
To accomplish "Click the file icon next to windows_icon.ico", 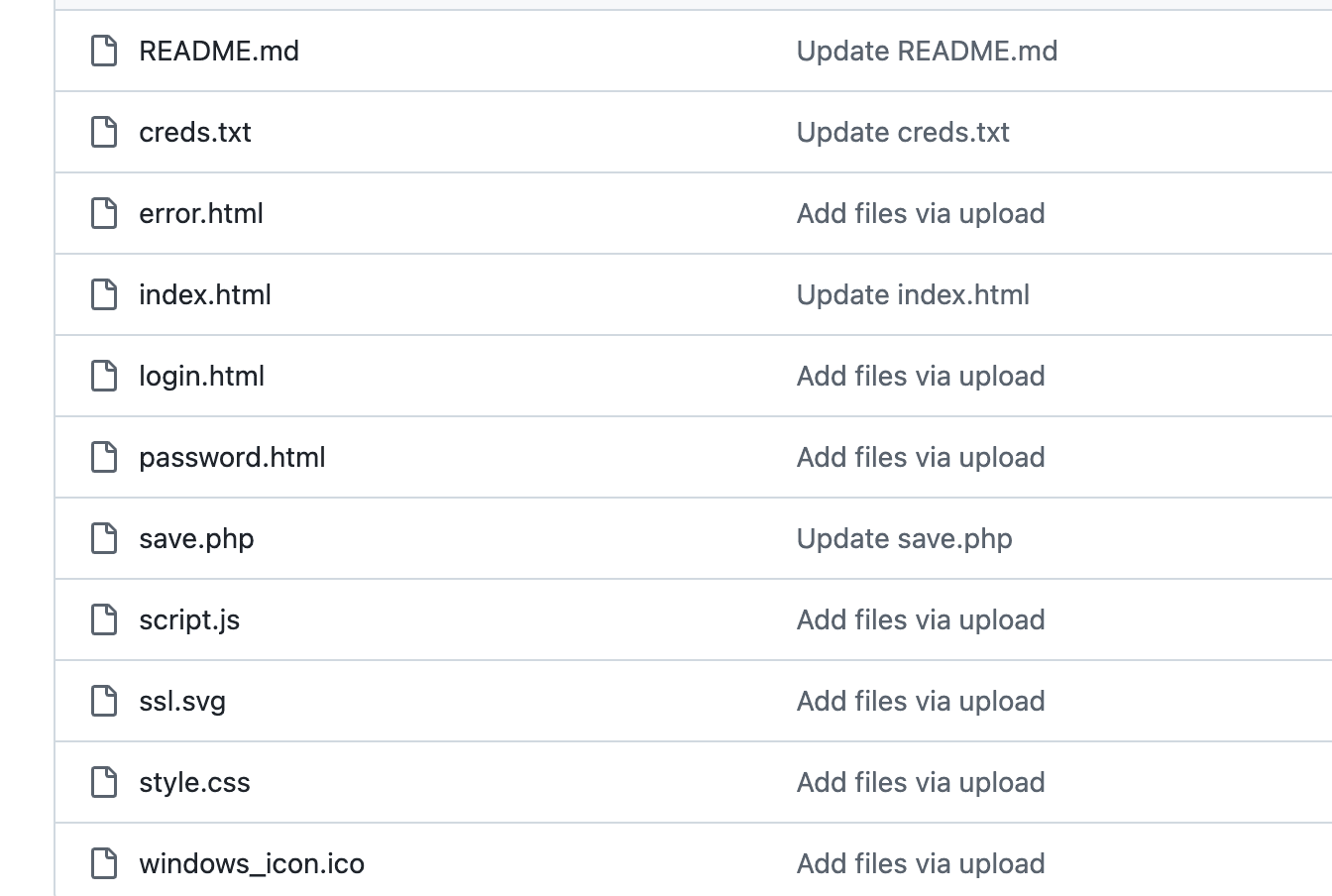I will click(x=104, y=863).
